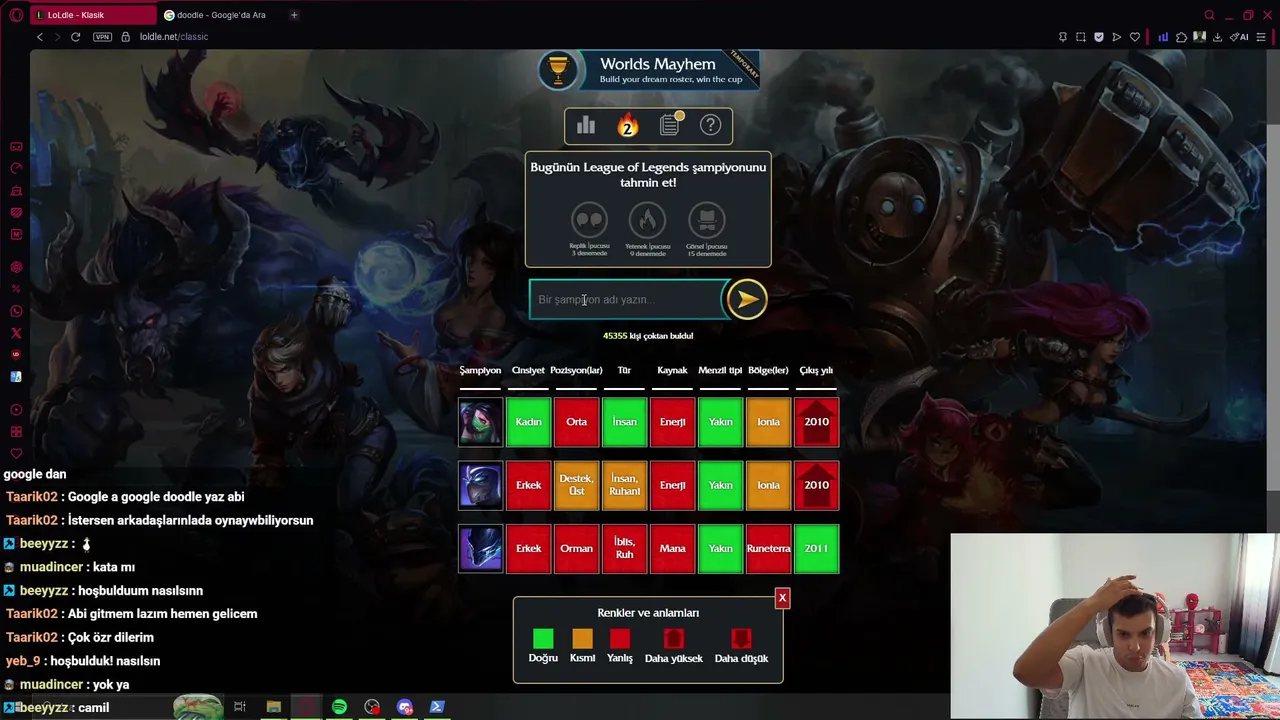Click the Çıkış yılı column header
The width and height of the screenshot is (1280, 720).
[816, 370]
